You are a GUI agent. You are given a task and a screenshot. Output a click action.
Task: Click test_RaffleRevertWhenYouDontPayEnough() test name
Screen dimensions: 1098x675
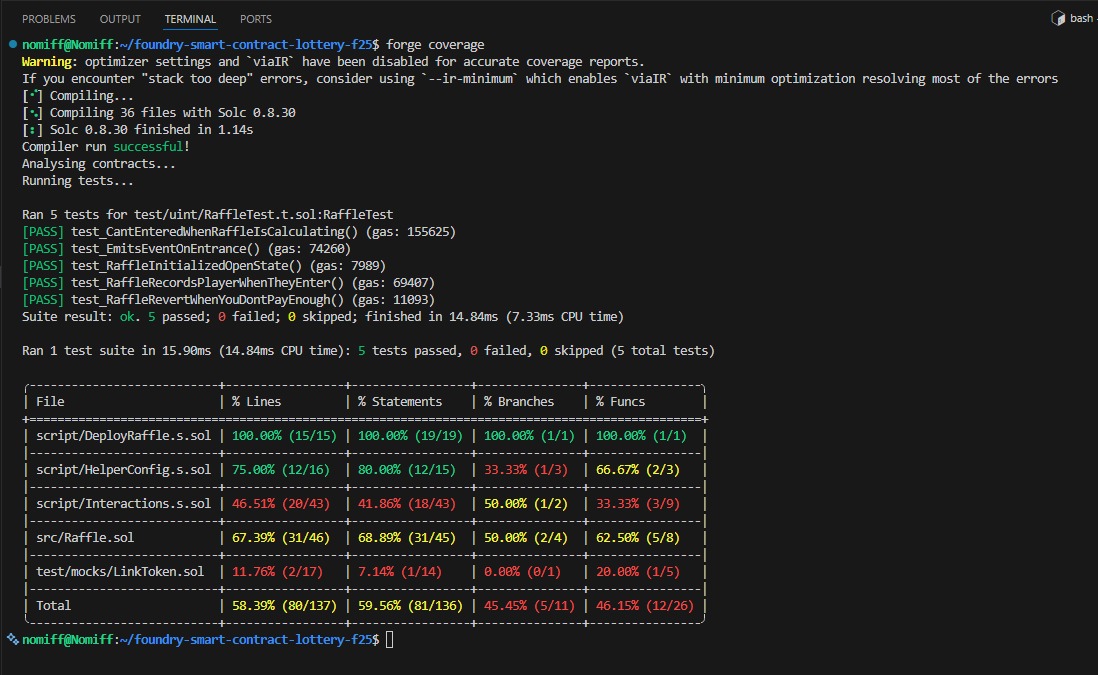coord(207,300)
